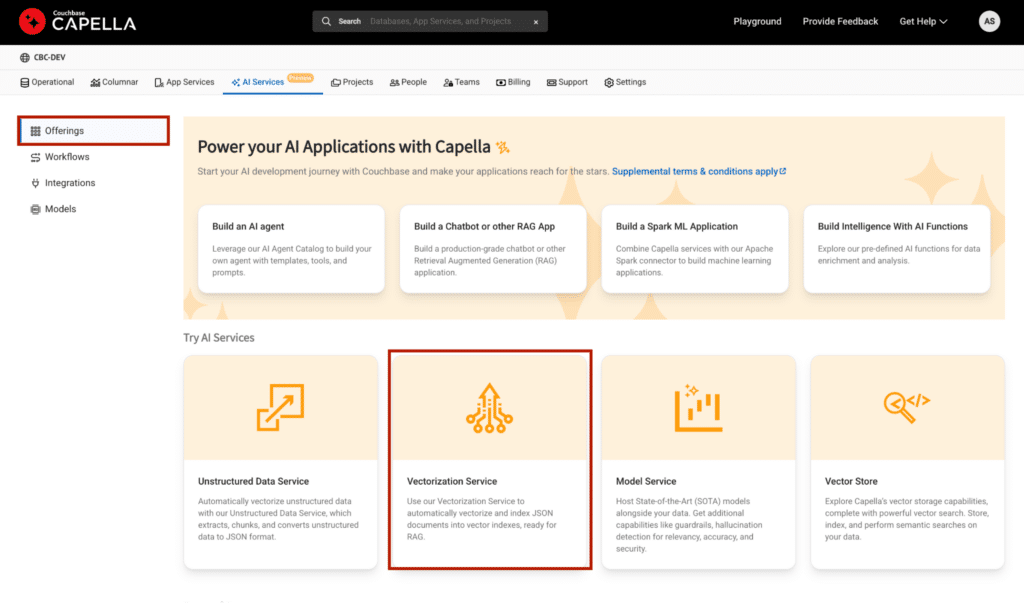Click the Unstructured Data Service icon
The width and height of the screenshot is (1024, 603).
[280, 408]
